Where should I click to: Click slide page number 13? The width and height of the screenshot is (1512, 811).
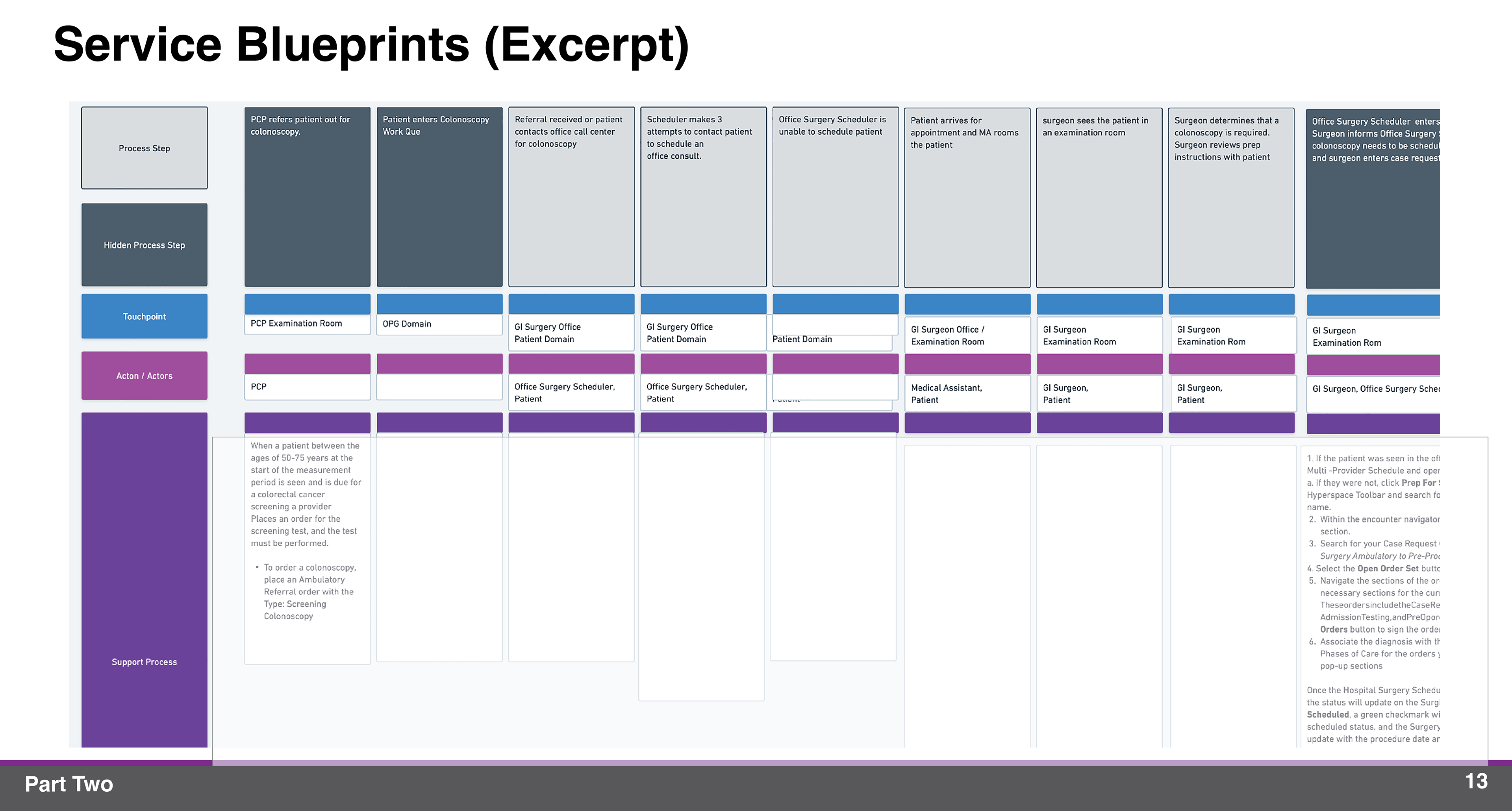point(1476,781)
